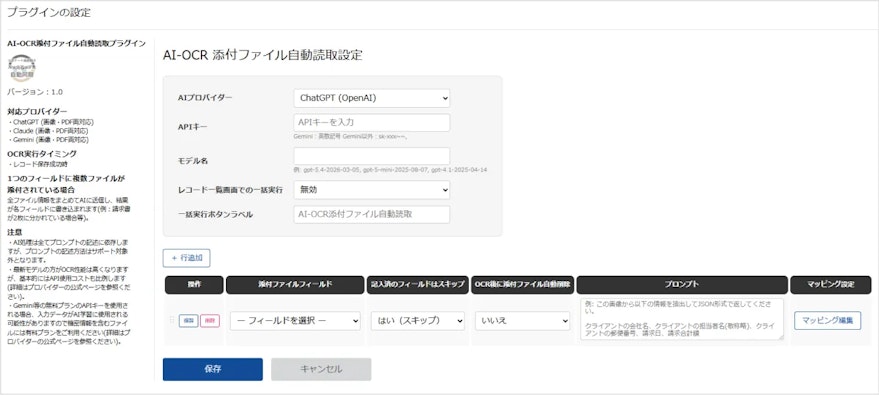Click the OCR実行タイミング sidebar heading
The width and height of the screenshot is (879, 395).
tap(42, 154)
